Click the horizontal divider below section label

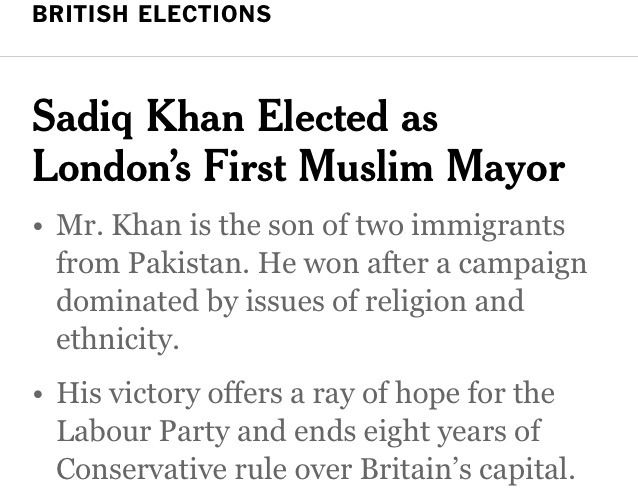coord(319,57)
